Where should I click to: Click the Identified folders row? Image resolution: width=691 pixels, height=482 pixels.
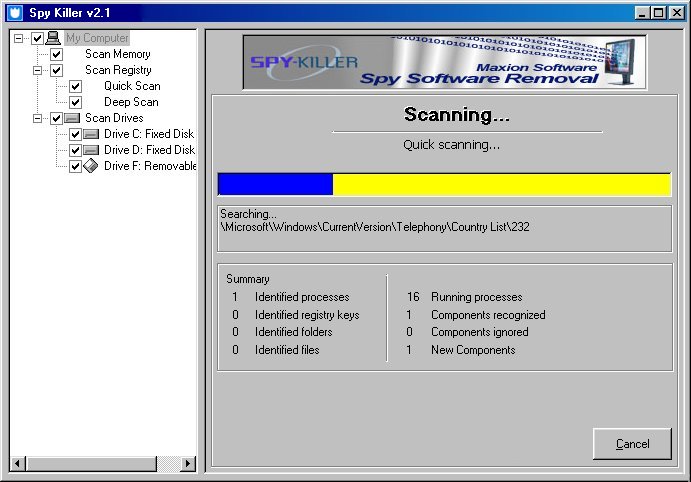tap(282, 332)
